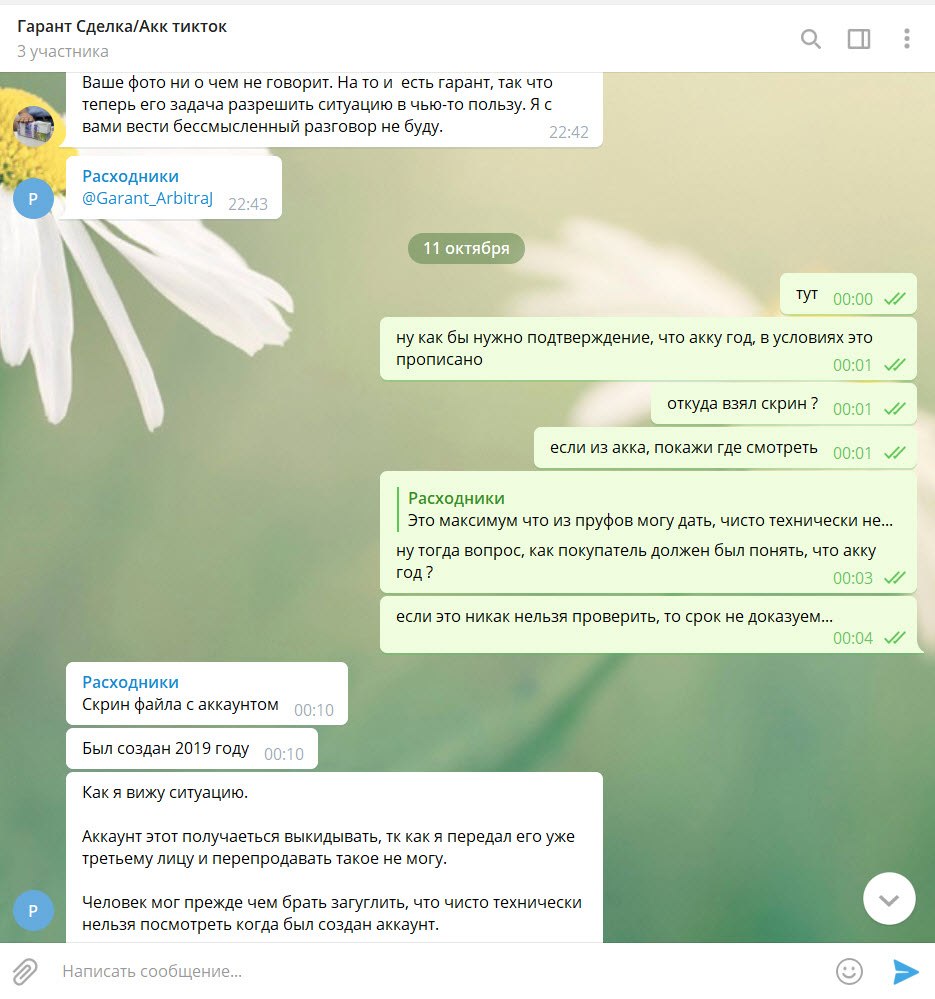Select the message 'Был создан 2019 году'
Screen dimensions: 935x999
point(192,749)
